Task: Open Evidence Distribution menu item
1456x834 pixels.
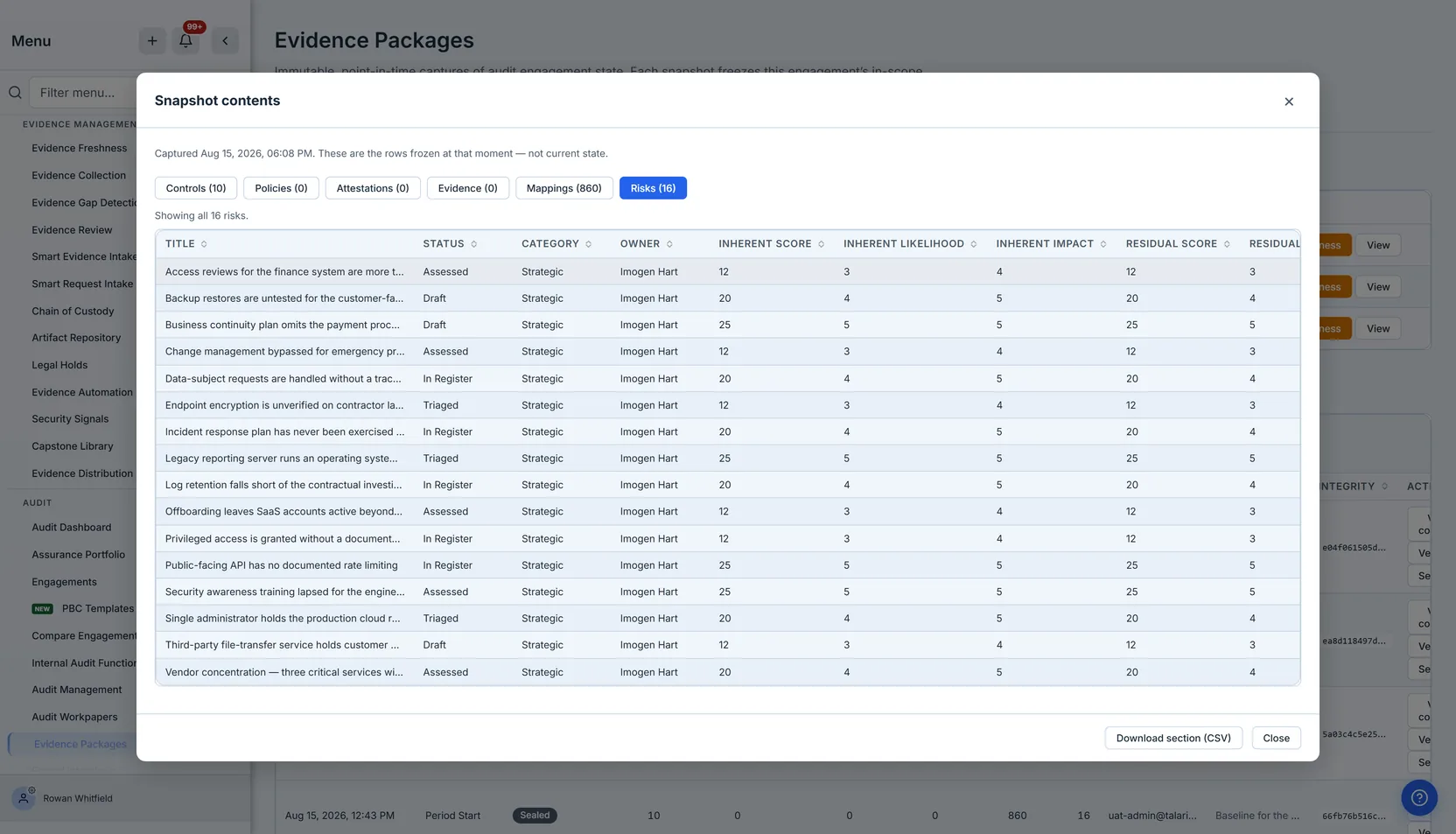Action: coord(82,473)
